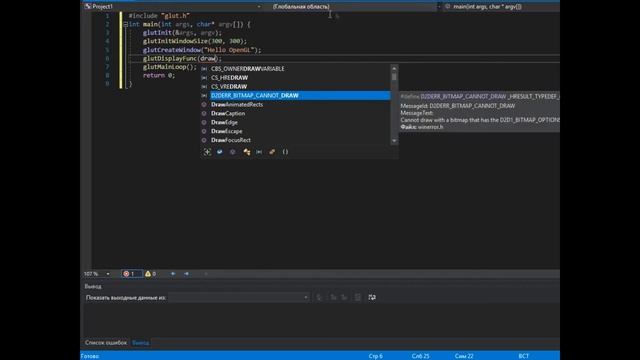Click the glutMainLoop(); code line
The height and width of the screenshot is (360, 640).
click(170, 67)
